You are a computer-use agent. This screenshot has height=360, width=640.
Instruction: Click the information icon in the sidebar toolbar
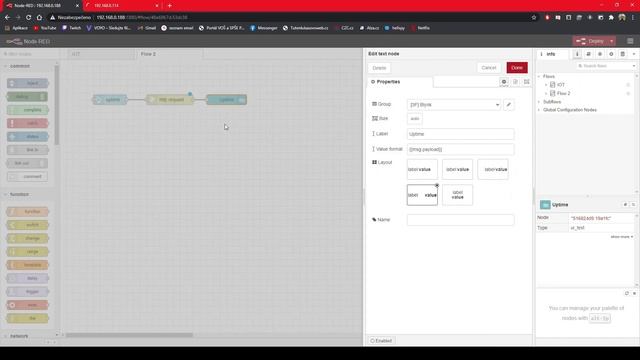pyautogui.click(x=577, y=54)
